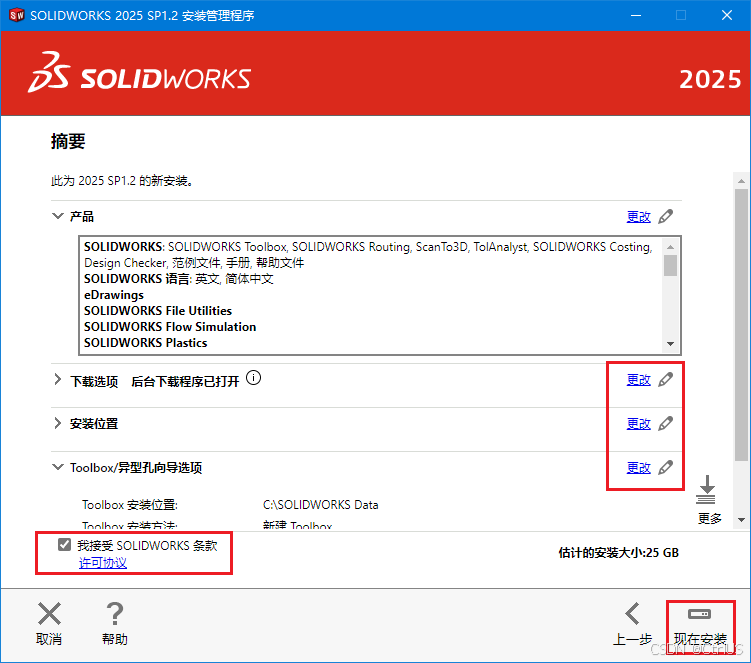Click the 摘要 heading
The image size is (751, 663).
(68, 141)
